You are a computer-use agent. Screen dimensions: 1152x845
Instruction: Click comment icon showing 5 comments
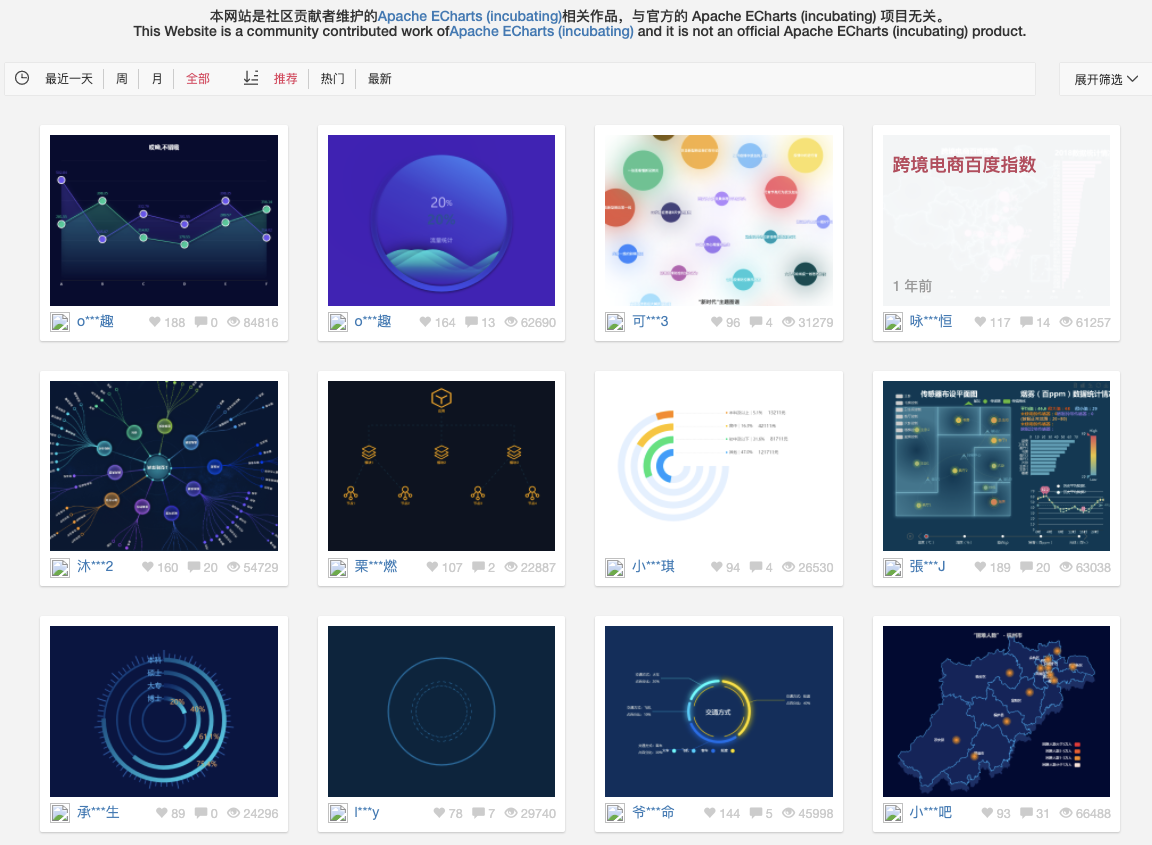tap(756, 813)
